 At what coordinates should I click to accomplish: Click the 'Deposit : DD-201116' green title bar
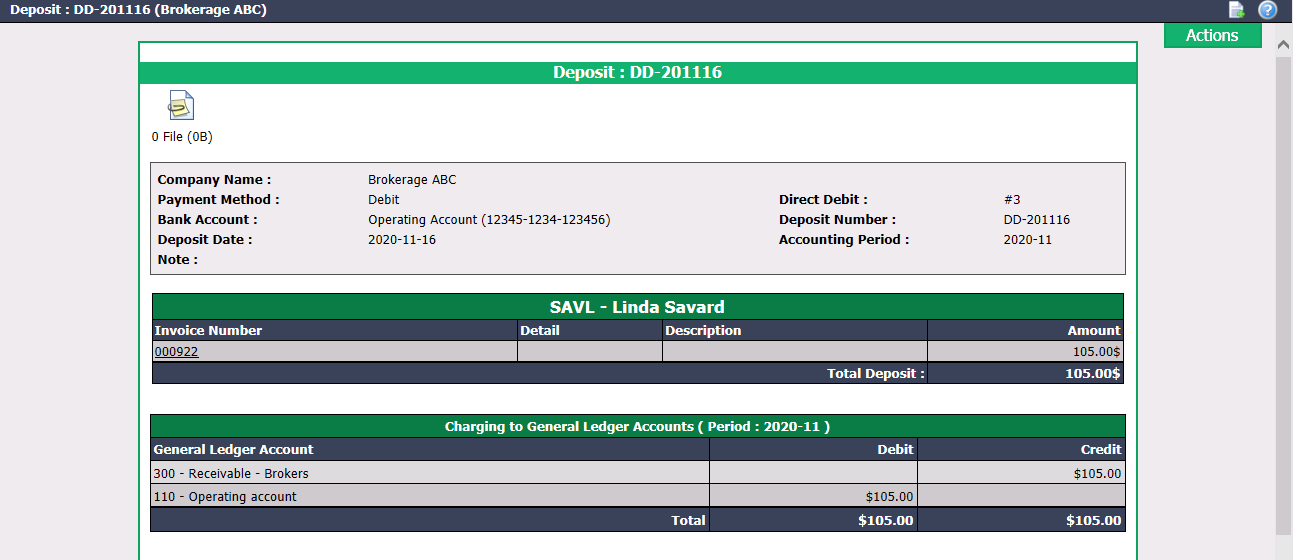tap(638, 73)
